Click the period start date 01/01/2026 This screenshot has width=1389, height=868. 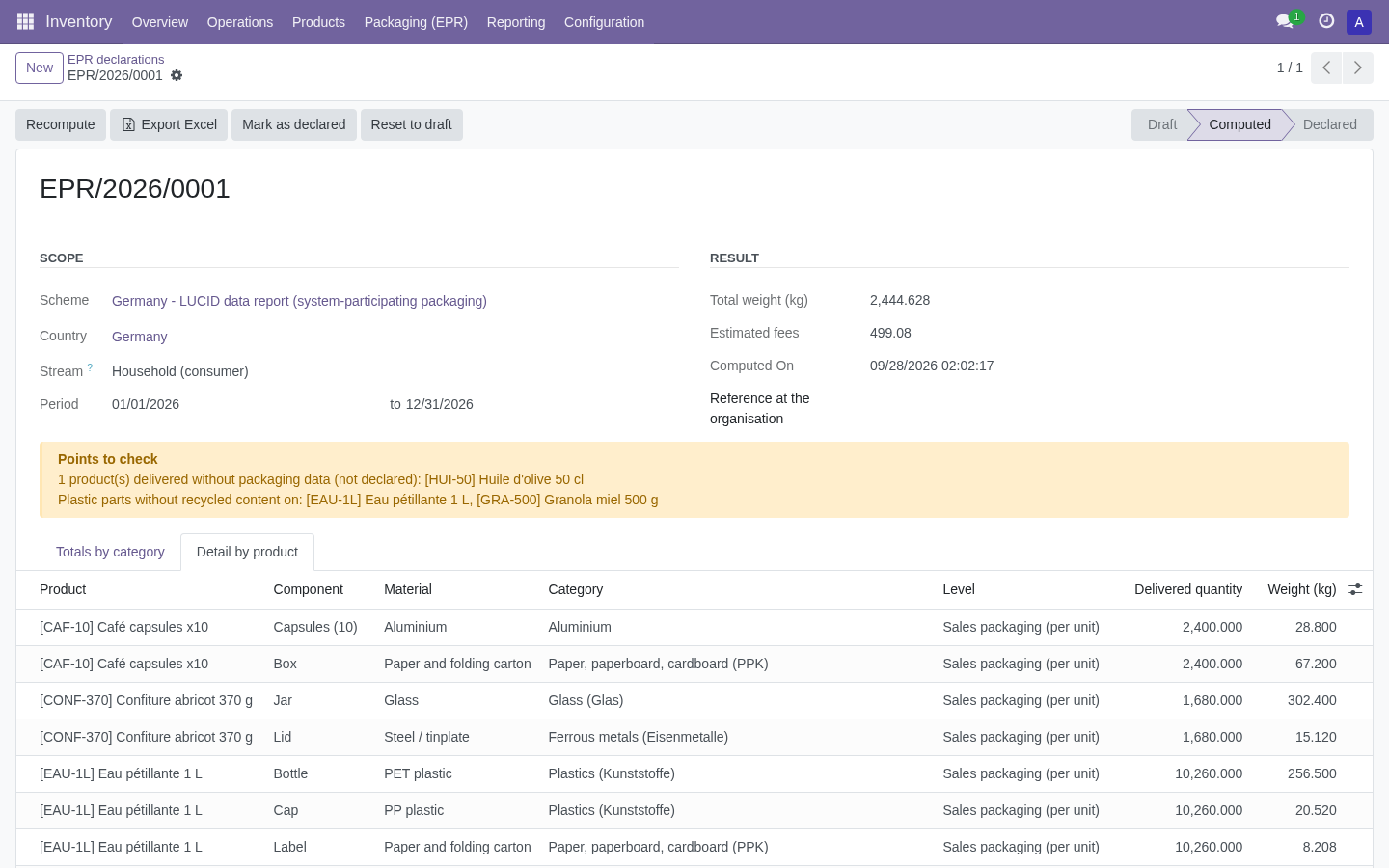point(146,404)
